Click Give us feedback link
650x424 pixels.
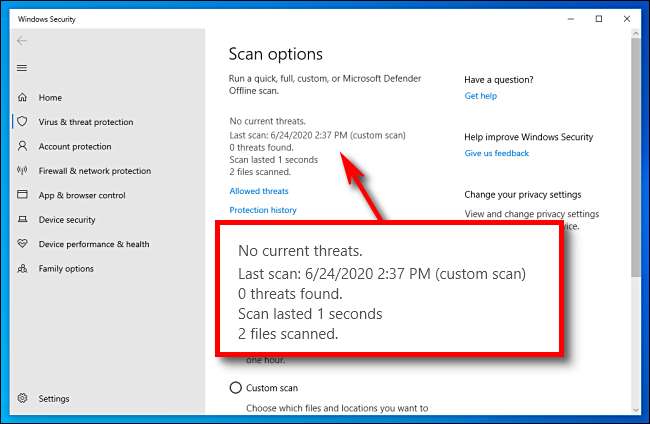coord(496,153)
